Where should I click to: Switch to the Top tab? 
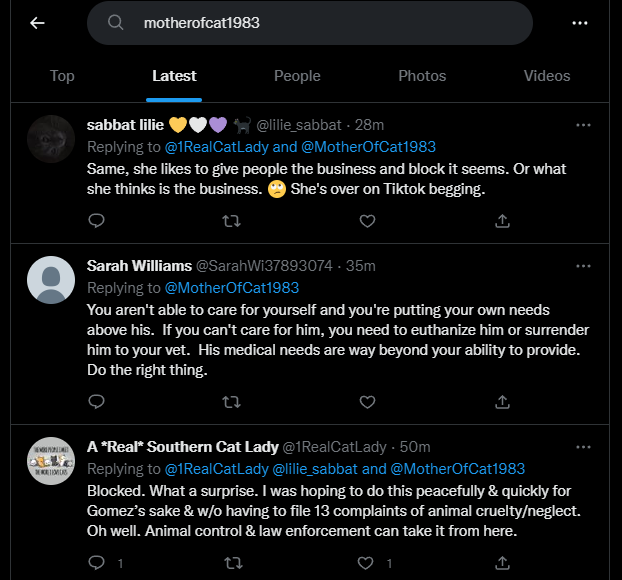pyautogui.click(x=62, y=76)
